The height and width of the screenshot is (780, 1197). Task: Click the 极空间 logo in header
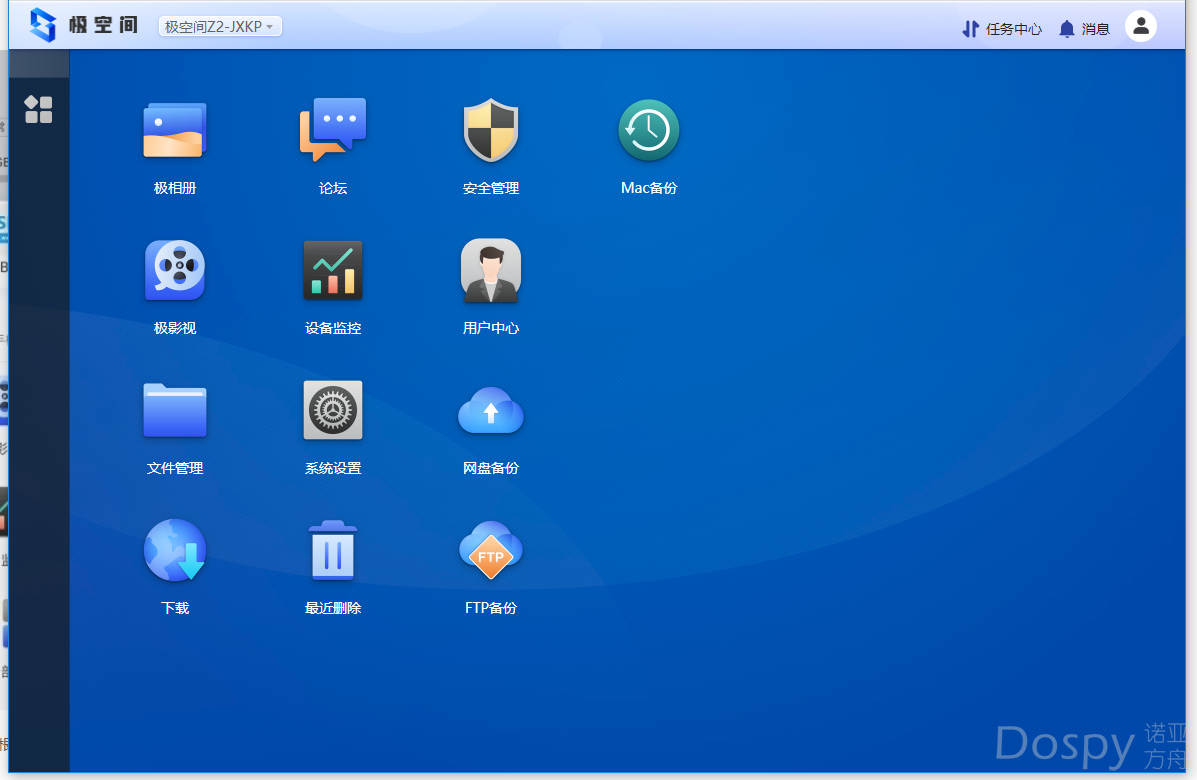[x=83, y=25]
